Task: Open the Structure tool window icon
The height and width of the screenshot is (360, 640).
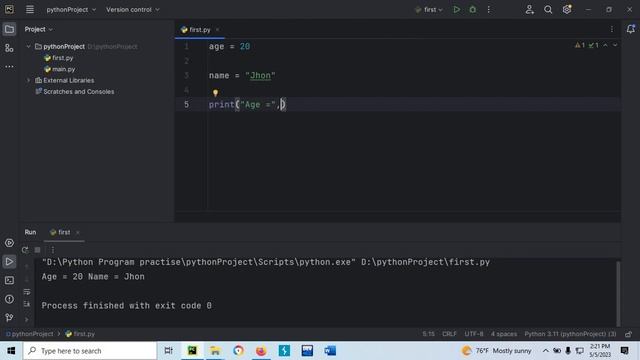Action: [9, 48]
